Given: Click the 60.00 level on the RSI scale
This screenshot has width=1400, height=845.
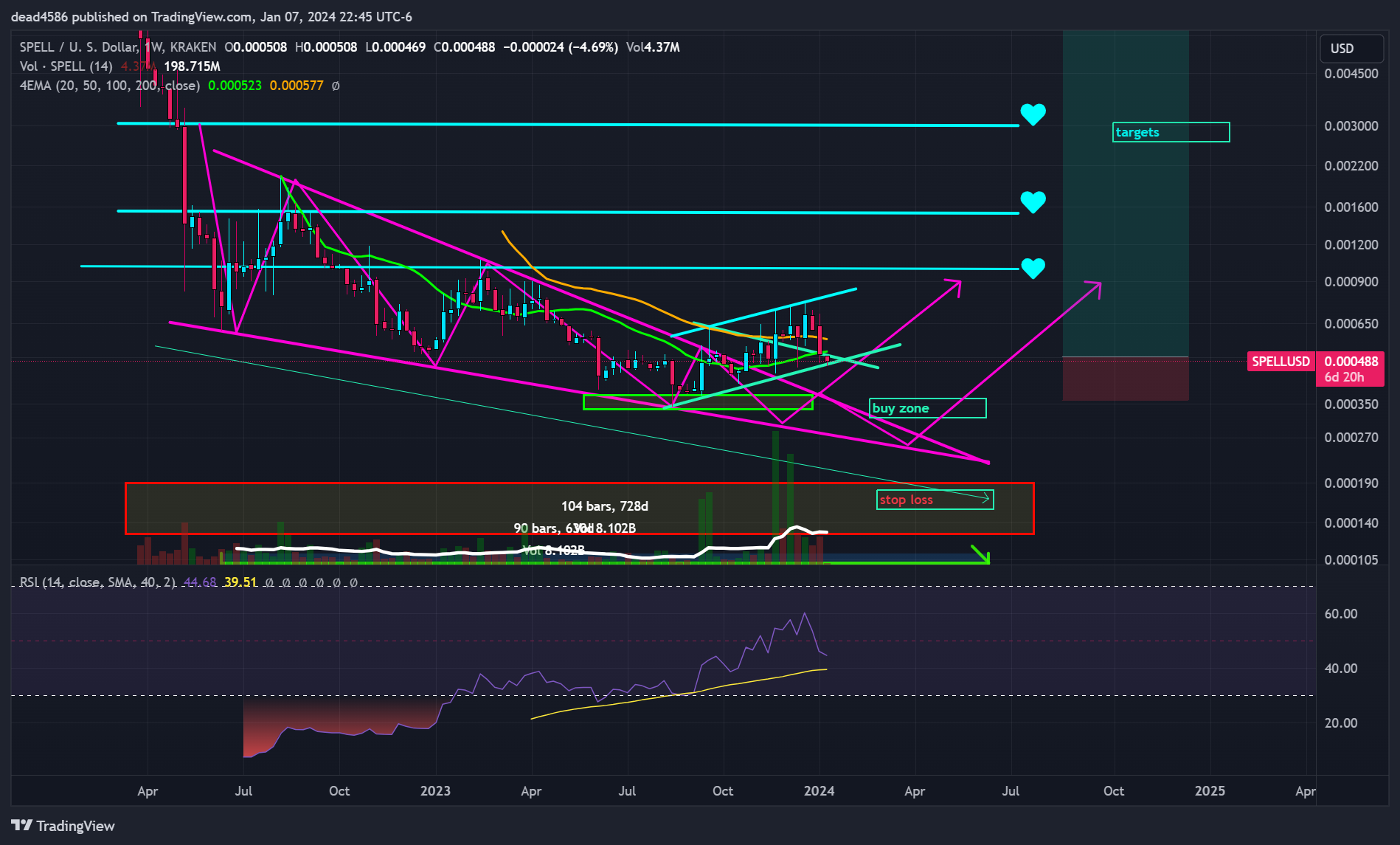Looking at the screenshot, I should click(x=1341, y=614).
